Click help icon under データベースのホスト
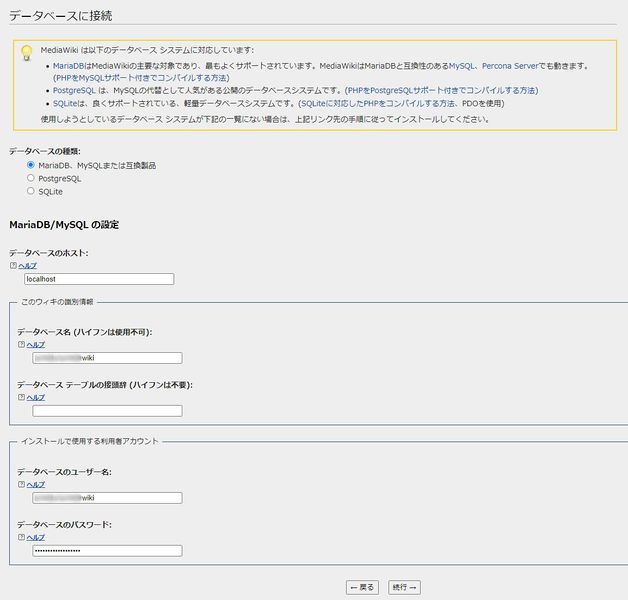The image size is (628, 600). pyautogui.click(x=13, y=266)
